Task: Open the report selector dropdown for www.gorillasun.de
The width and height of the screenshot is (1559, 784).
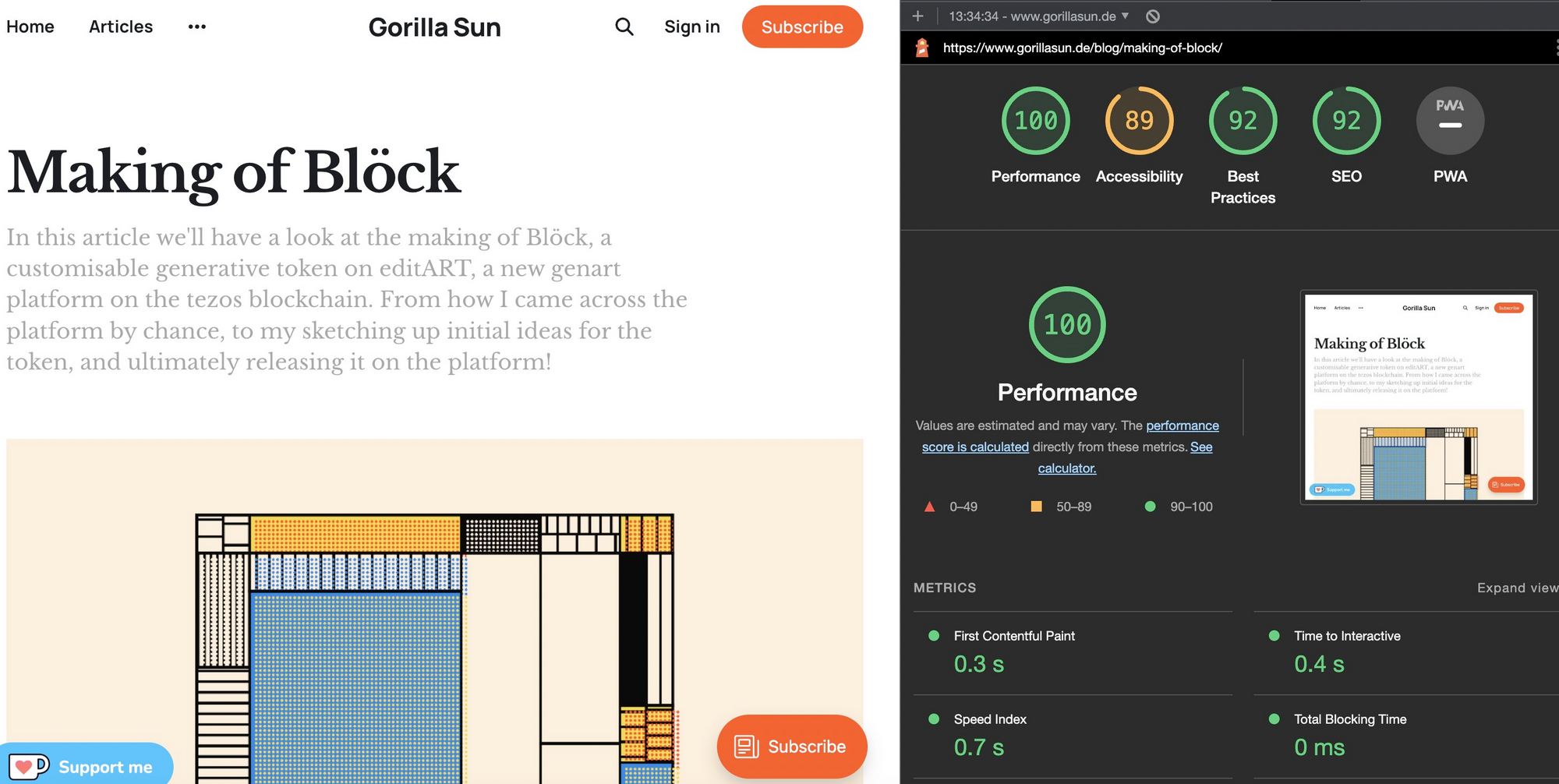Action: point(1039,16)
